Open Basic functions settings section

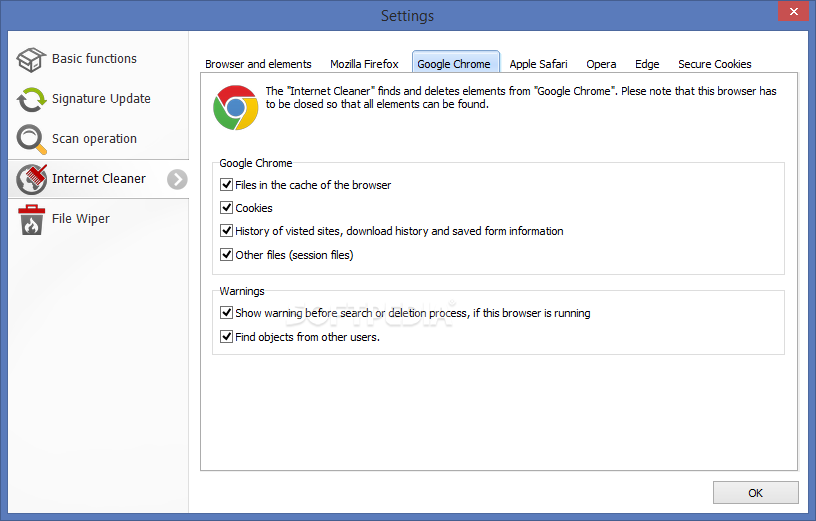98,59
